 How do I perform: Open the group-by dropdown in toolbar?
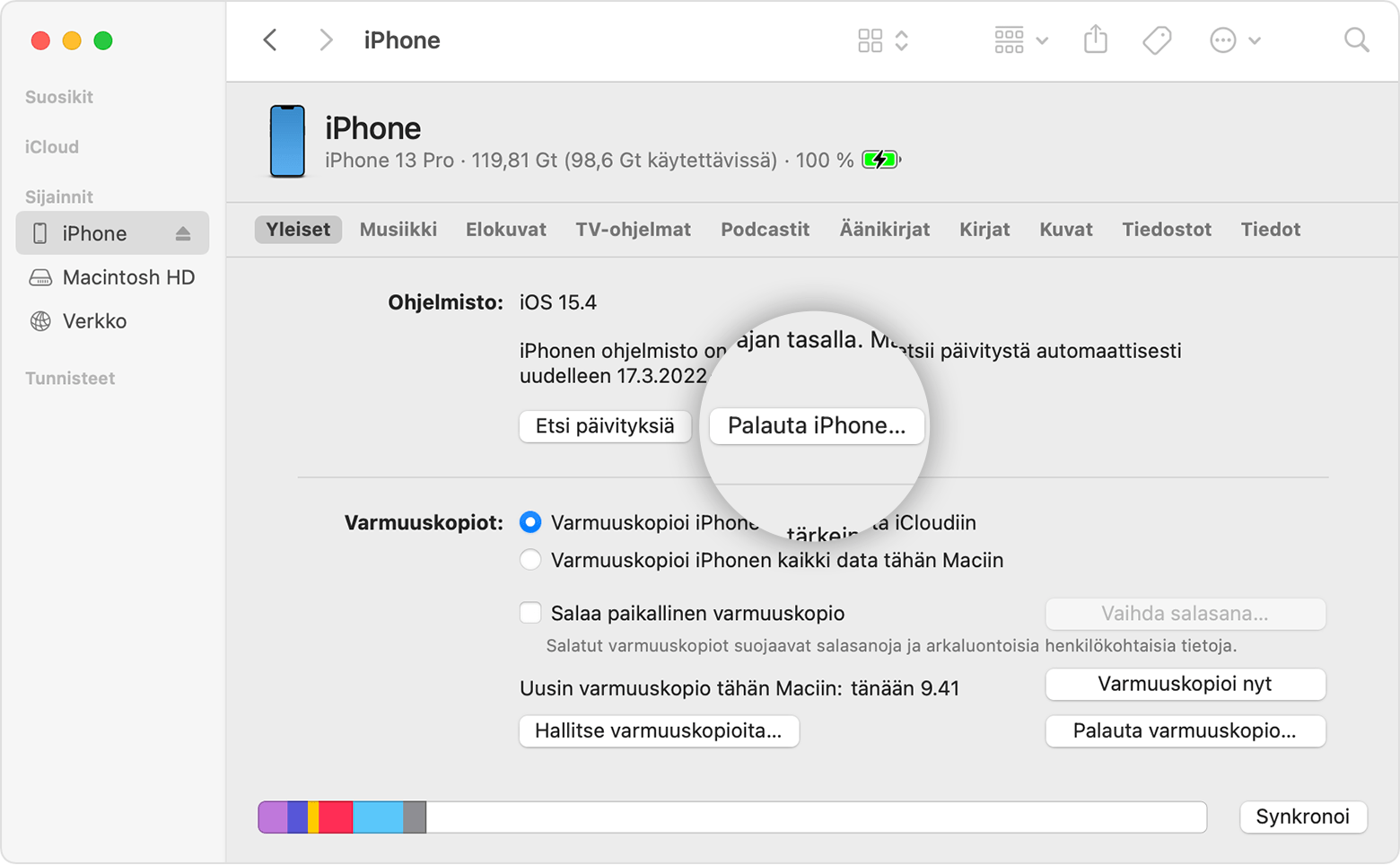1020,40
